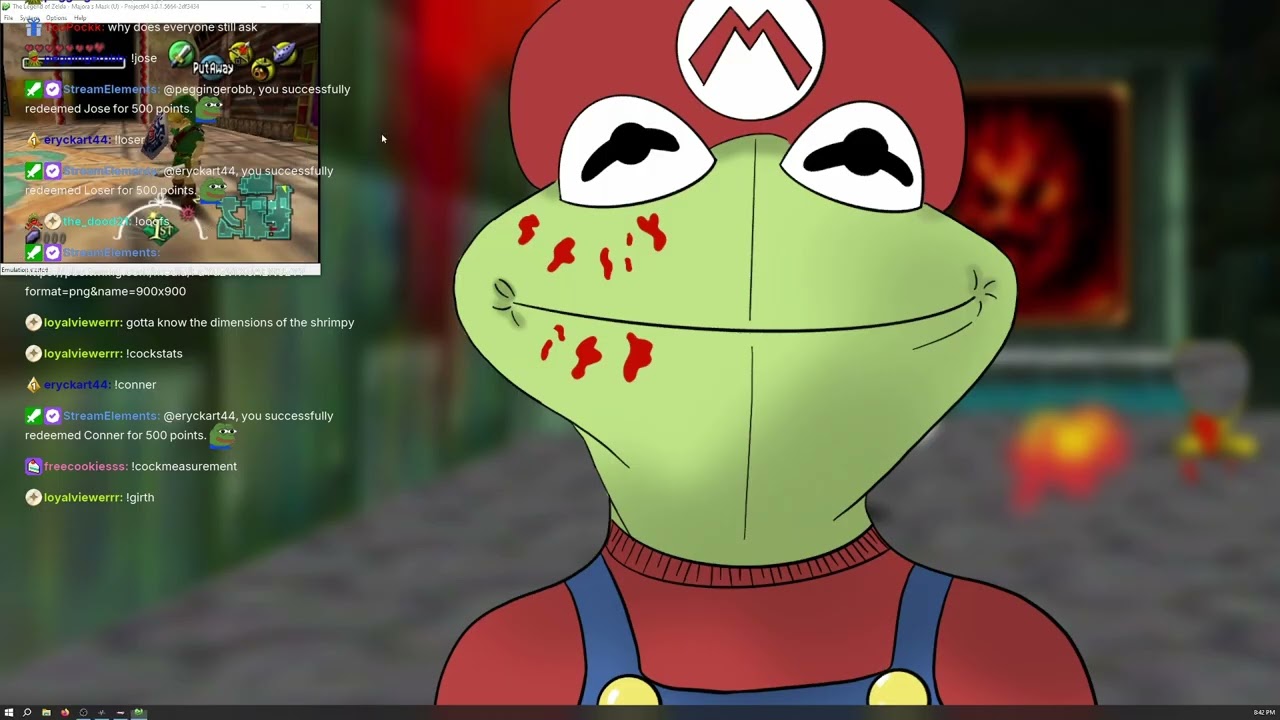Image resolution: width=1280 pixels, height=720 pixels.
Task: Click the blue Put Away action button
Action: 212,67
